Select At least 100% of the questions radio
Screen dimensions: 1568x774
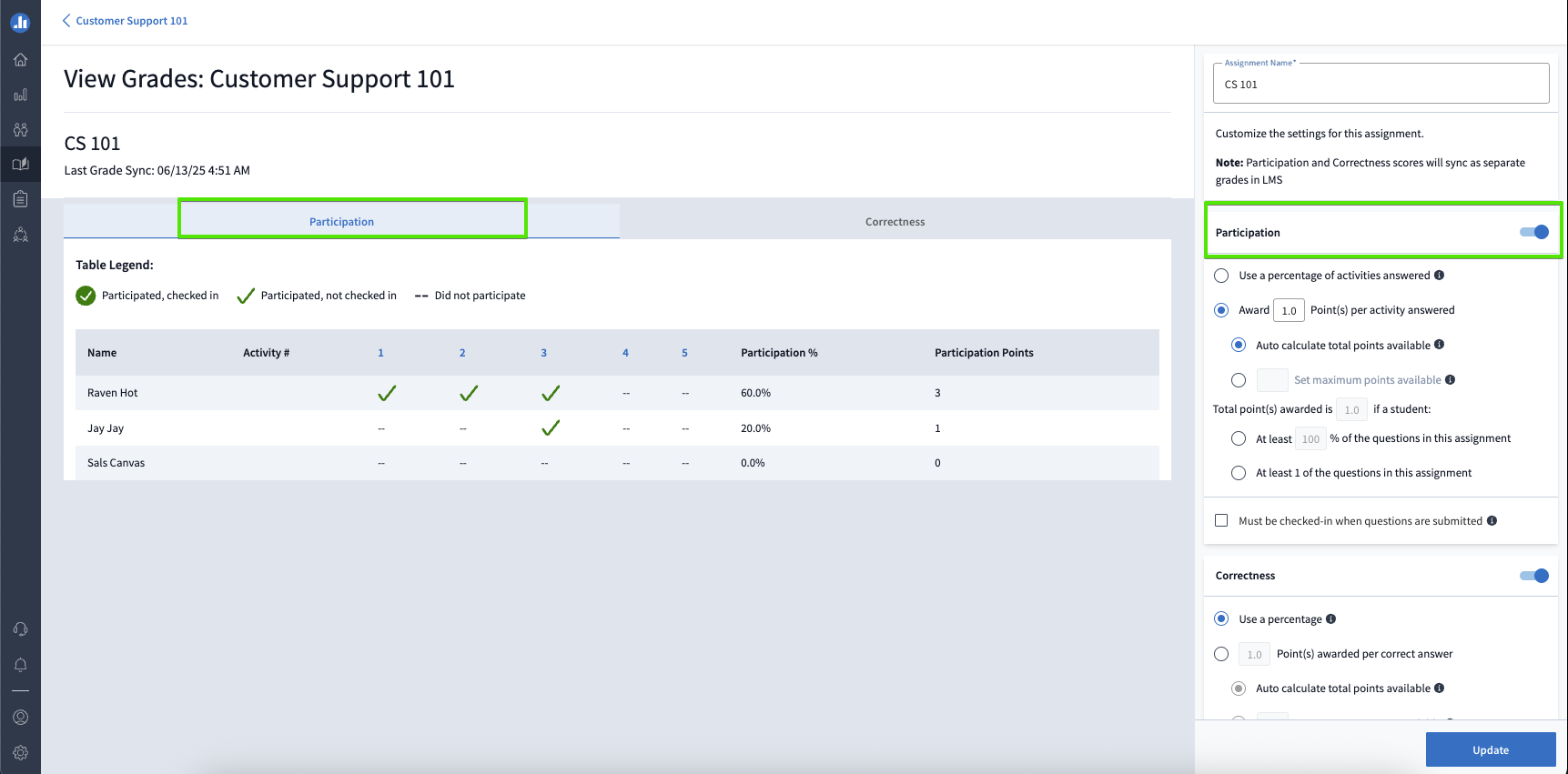pos(1239,438)
